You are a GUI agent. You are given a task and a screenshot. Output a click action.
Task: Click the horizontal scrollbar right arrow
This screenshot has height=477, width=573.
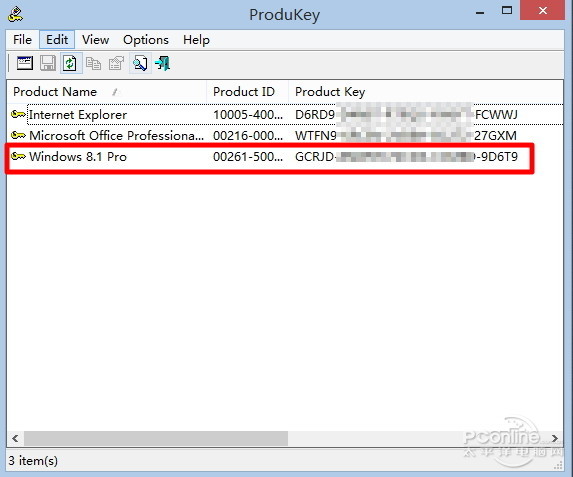pyautogui.click(x=555, y=438)
